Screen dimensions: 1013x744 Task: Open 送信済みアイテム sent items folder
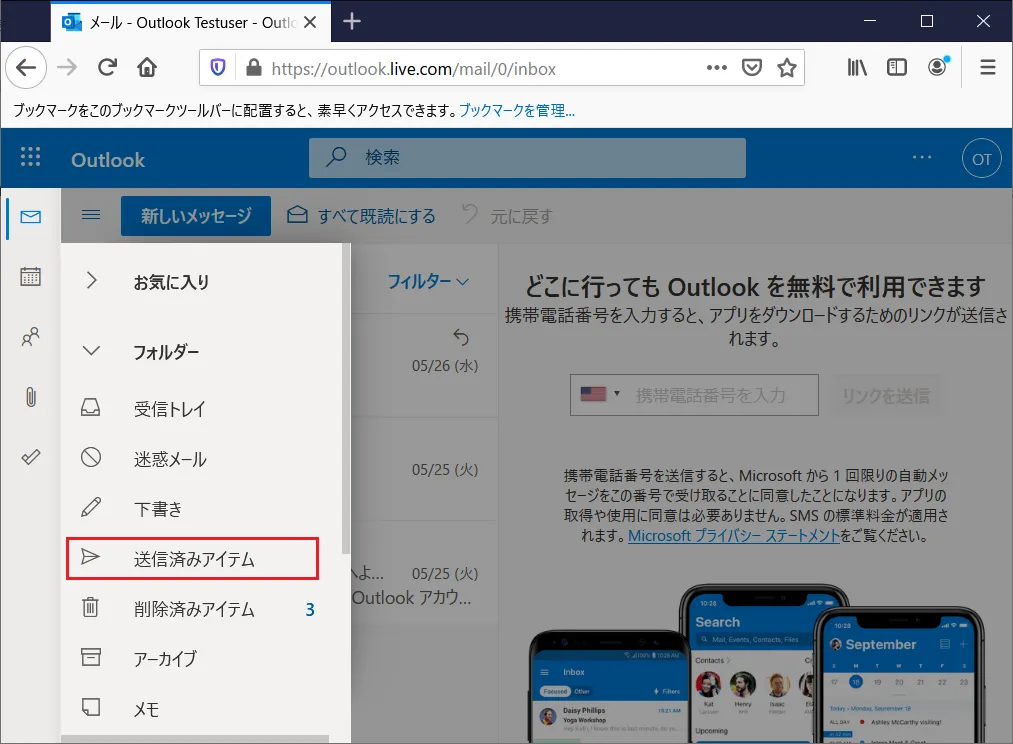[193, 559]
